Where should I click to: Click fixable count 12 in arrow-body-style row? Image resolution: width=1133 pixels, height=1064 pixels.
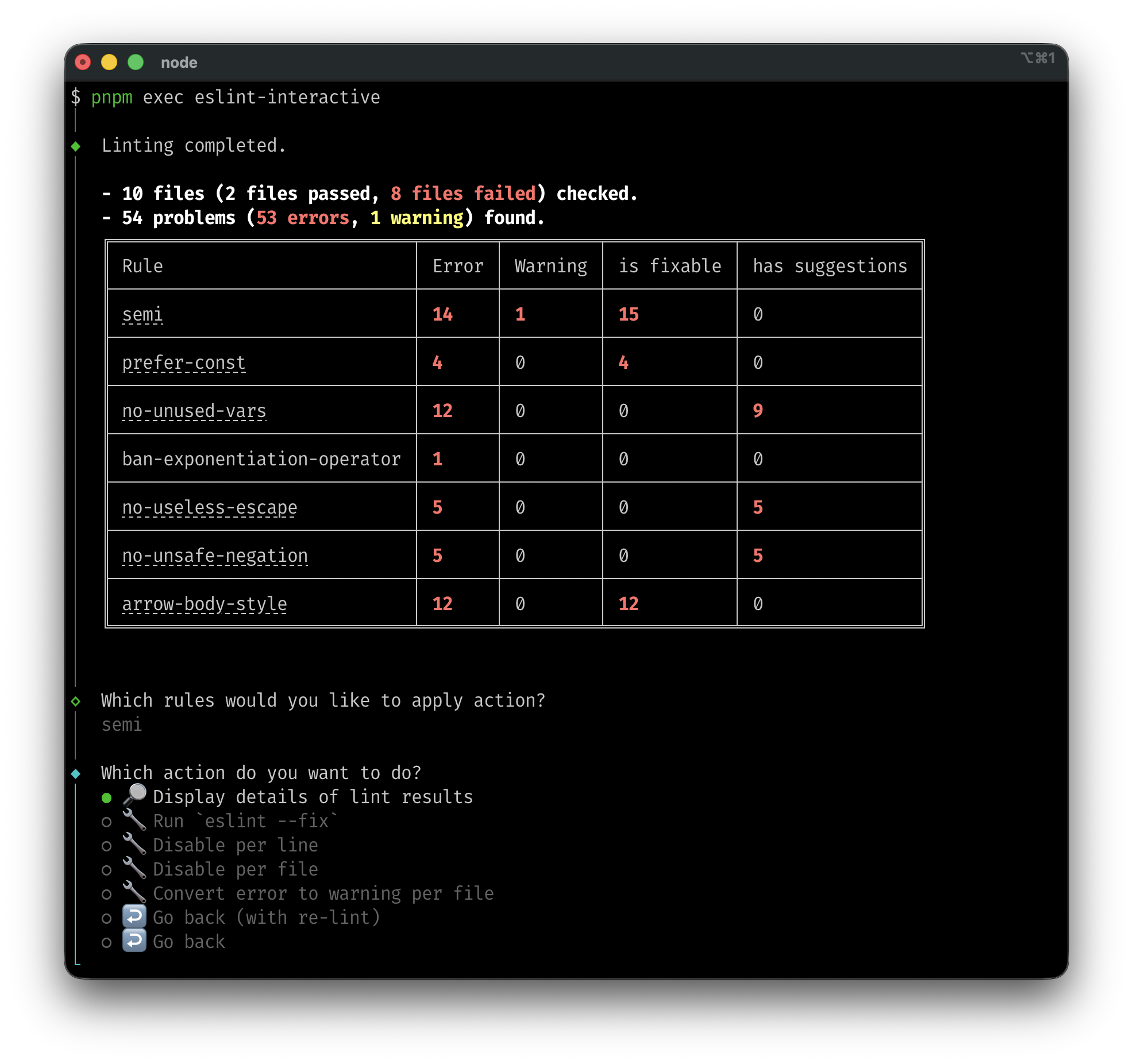(x=629, y=604)
